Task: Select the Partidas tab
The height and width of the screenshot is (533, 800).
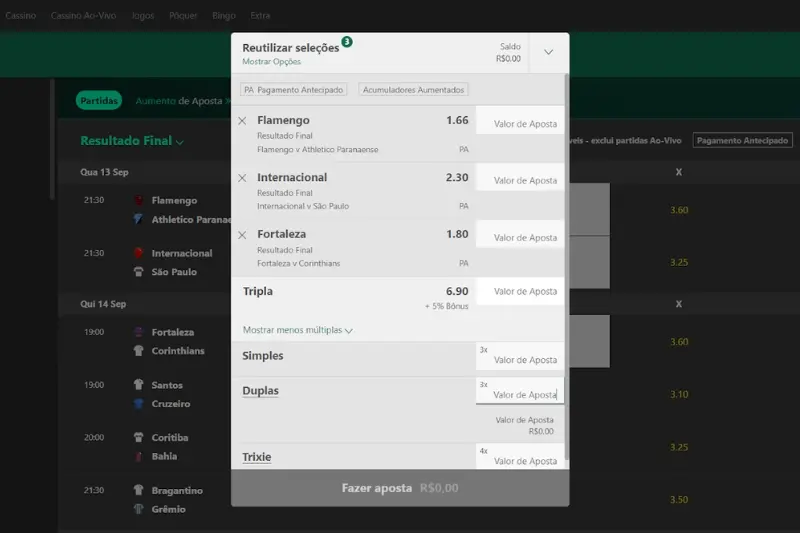Action: tap(99, 100)
